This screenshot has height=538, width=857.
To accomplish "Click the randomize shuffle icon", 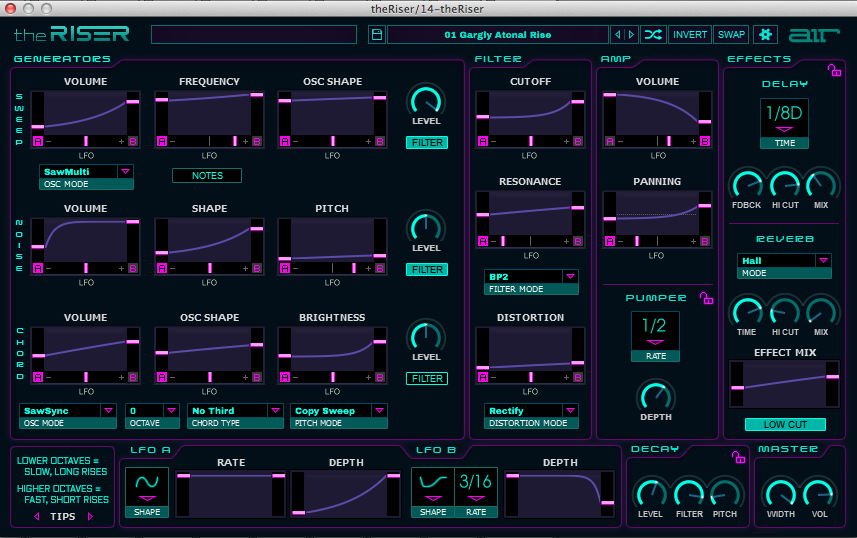I will pos(654,35).
